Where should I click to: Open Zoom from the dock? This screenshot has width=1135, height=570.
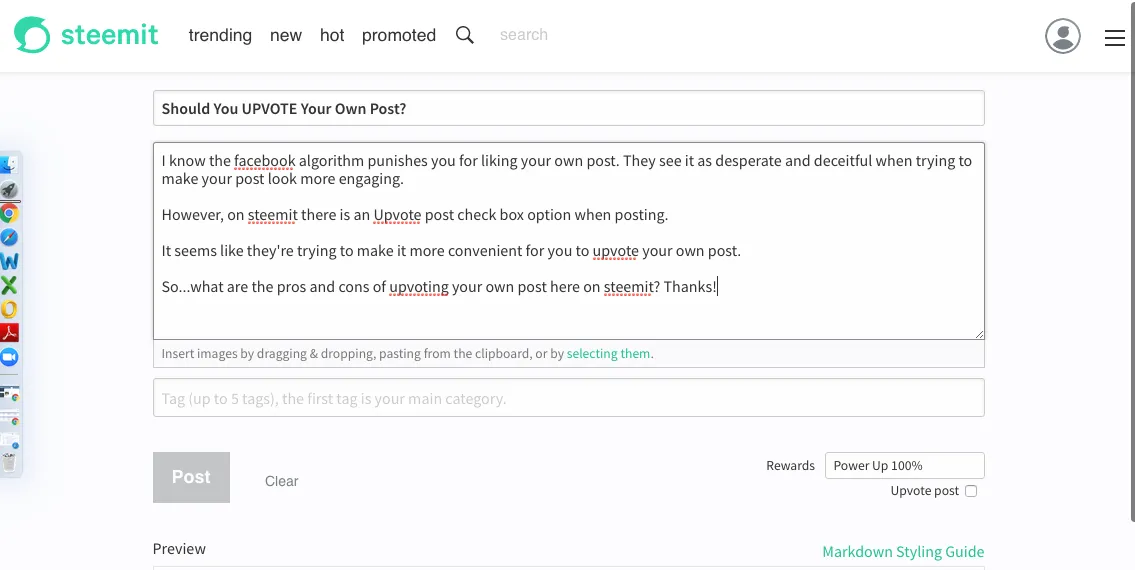pyautogui.click(x=9, y=357)
